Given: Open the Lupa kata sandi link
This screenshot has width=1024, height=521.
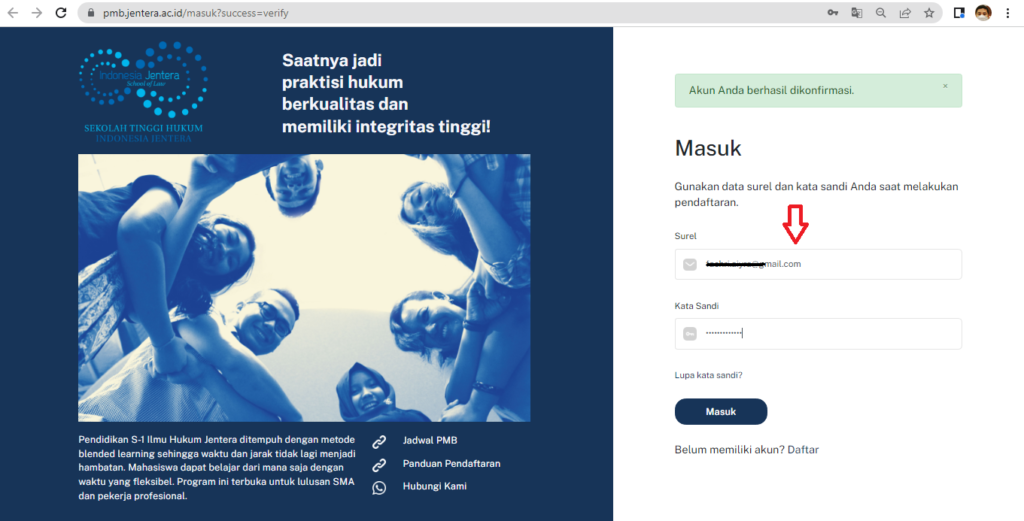Looking at the screenshot, I should [x=709, y=375].
